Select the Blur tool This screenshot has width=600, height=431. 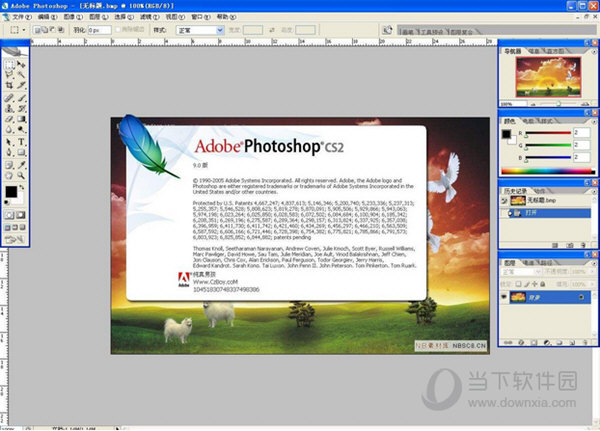pos(10,130)
